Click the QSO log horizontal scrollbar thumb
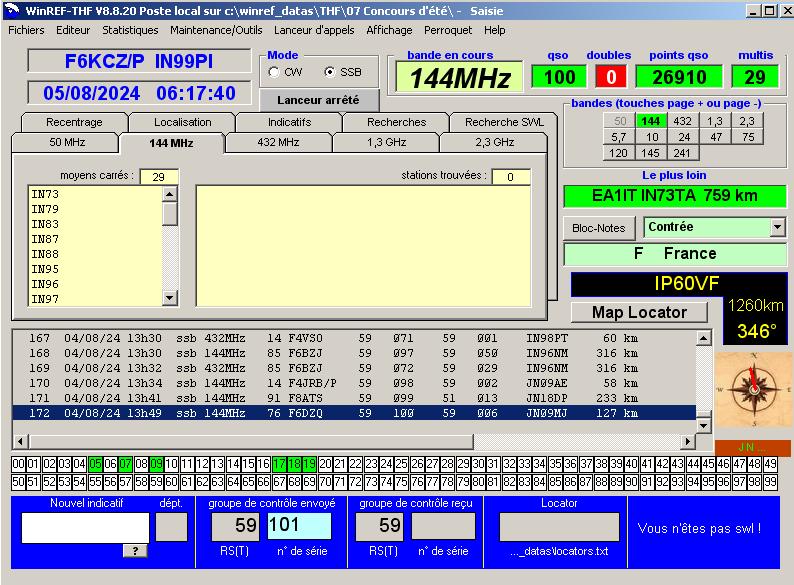Viewport: 794px width, 585px height. (250, 441)
